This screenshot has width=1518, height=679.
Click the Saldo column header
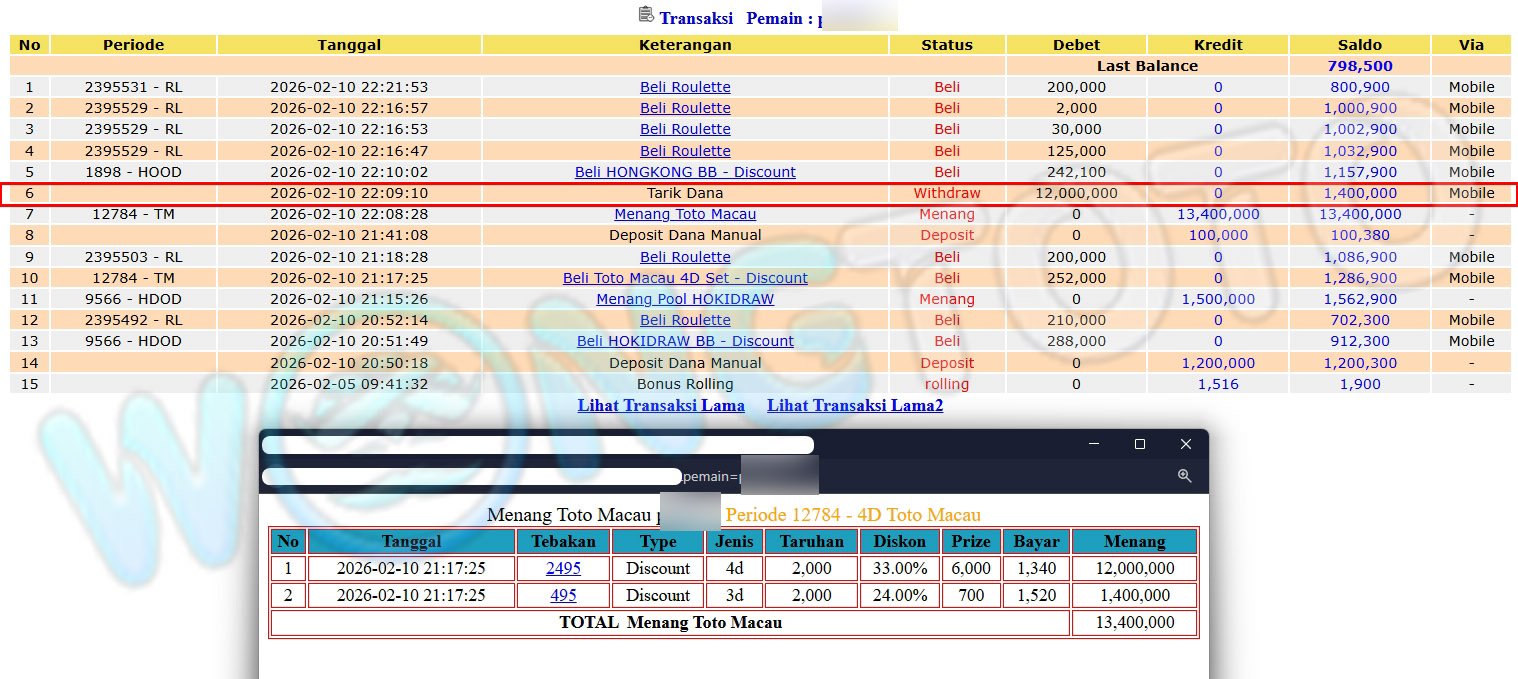click(1359, 45)
